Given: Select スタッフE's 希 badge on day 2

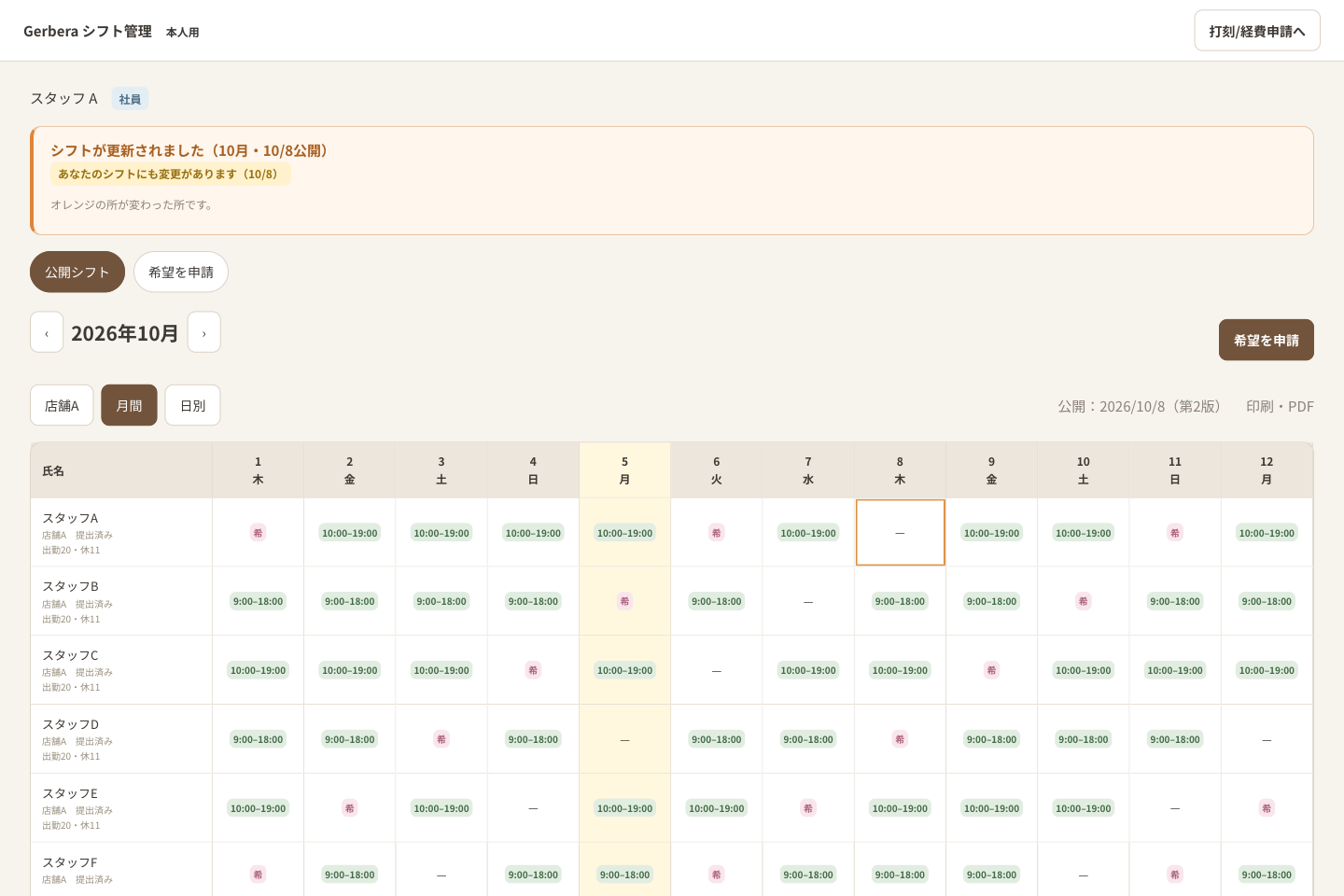Looking at the screenshot, I should tap(350, 808).
